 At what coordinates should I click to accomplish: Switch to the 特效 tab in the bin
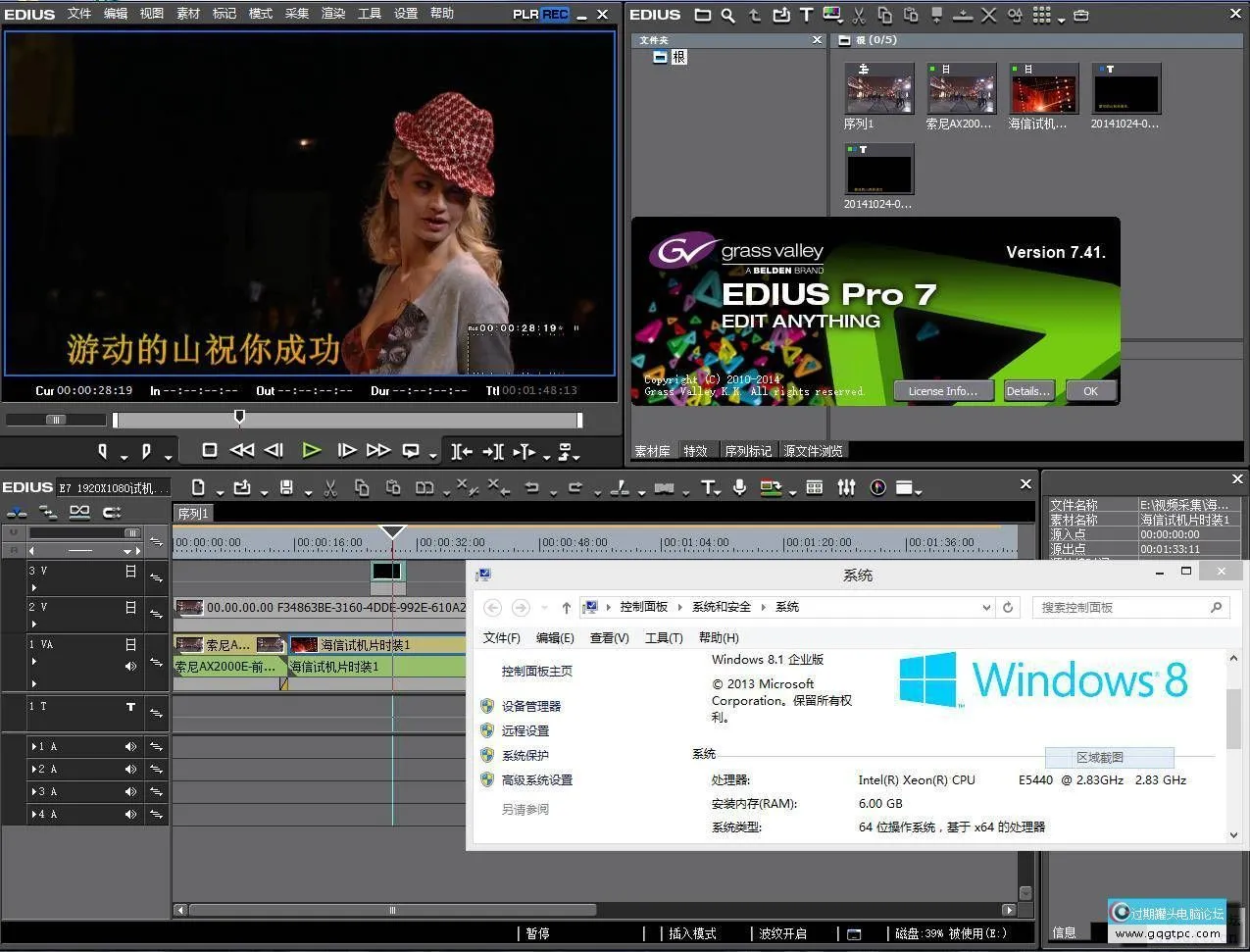click(x=696, y=451)
